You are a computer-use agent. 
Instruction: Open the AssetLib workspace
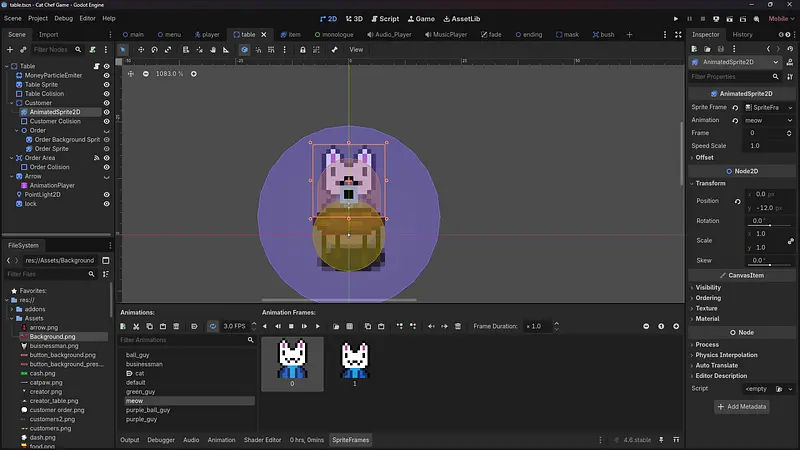point(461,18)
